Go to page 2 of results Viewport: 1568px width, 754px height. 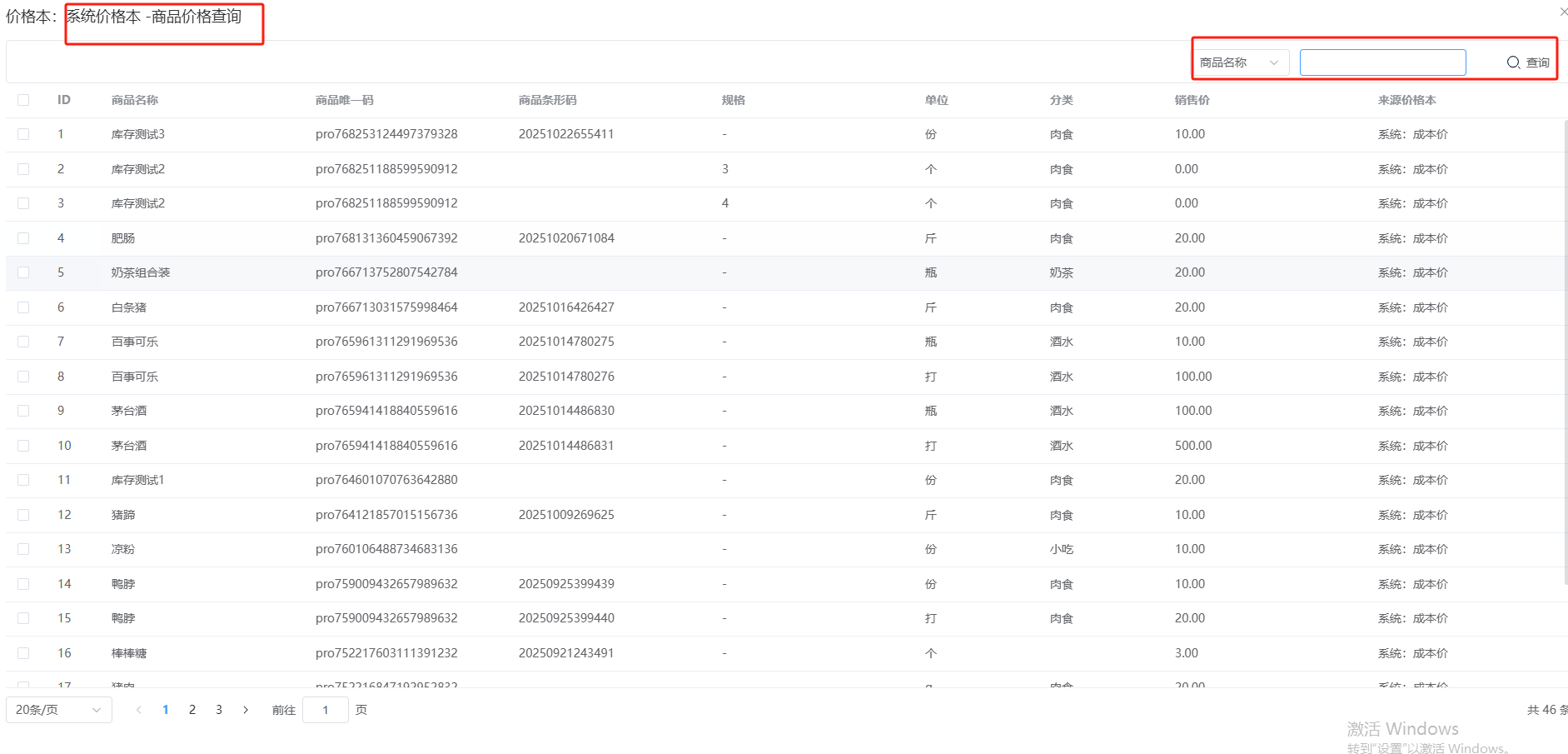192,710
